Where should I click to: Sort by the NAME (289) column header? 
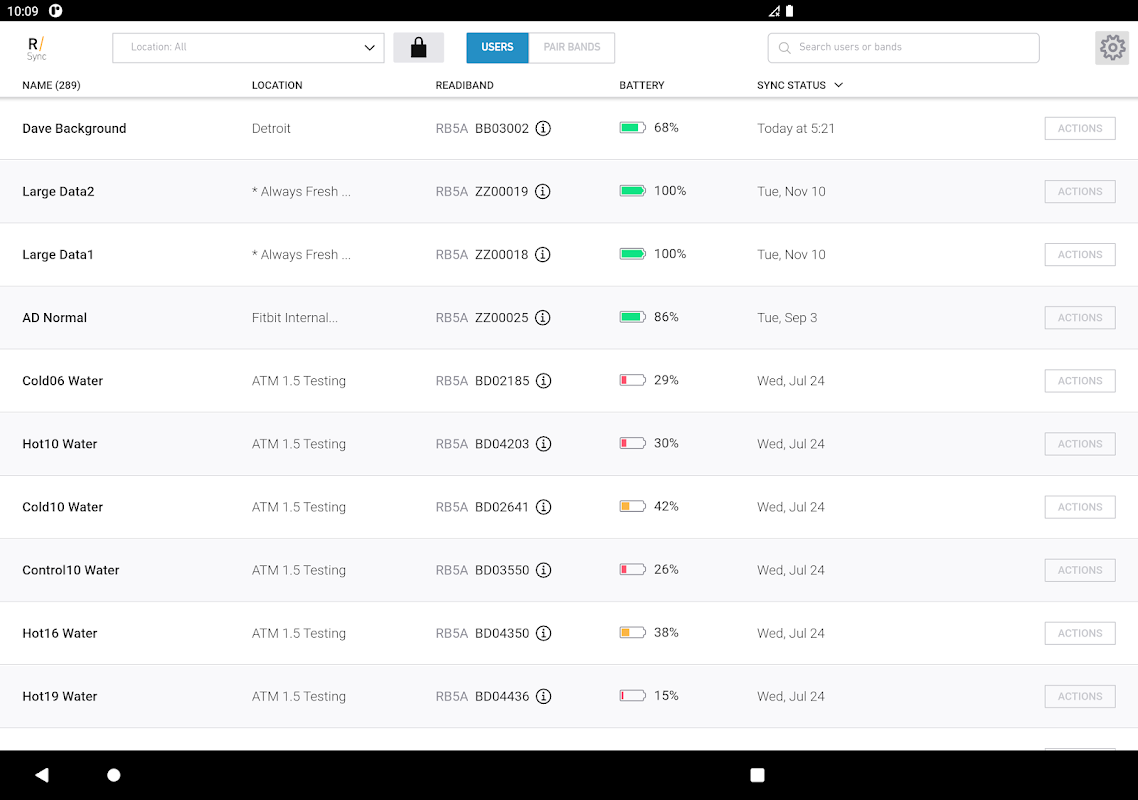click(x=52, y=85)
